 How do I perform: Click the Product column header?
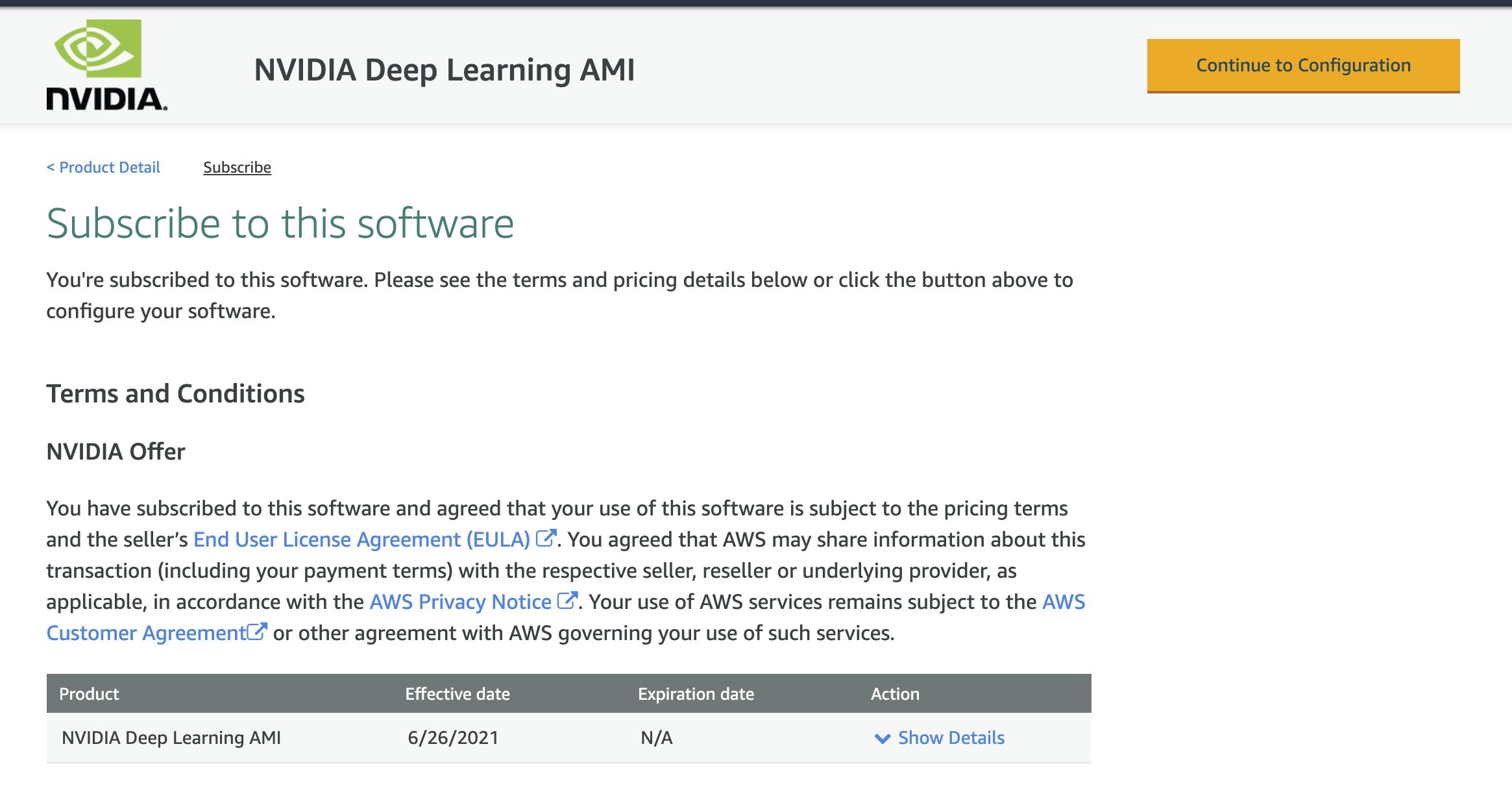(89, 694)
